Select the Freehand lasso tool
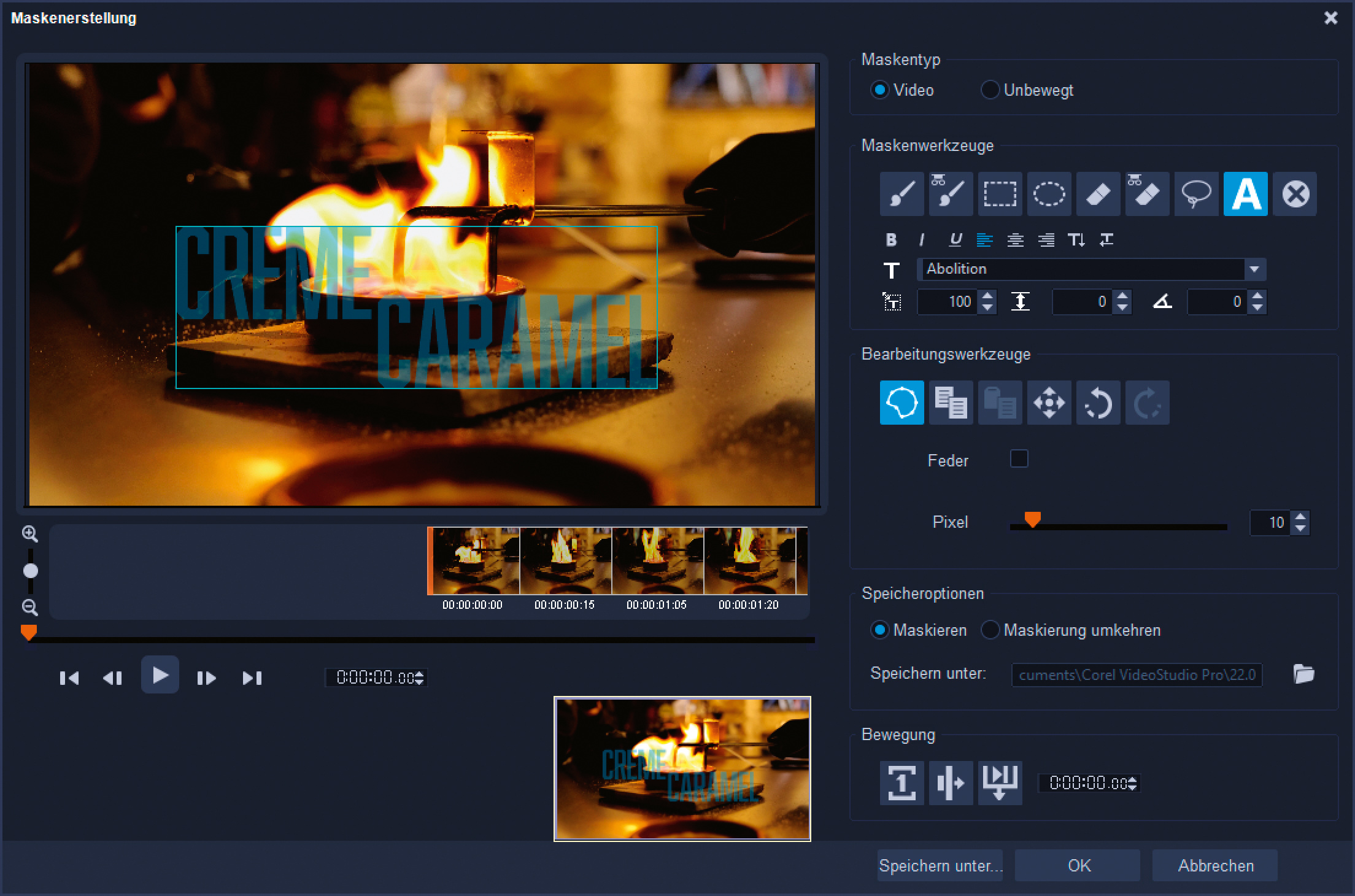The image size is (1355, 896). tap(1196, 195)
